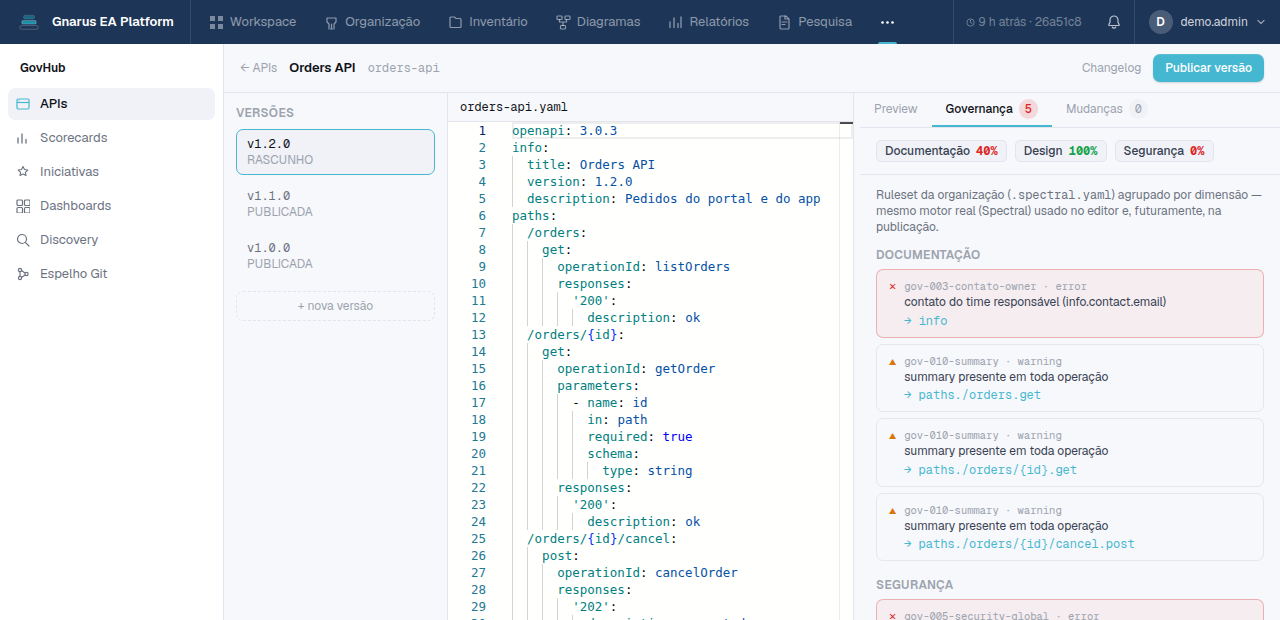Go back to APIs breadcrumb link
Screen dimensions: 1280x620
point(258,68)
